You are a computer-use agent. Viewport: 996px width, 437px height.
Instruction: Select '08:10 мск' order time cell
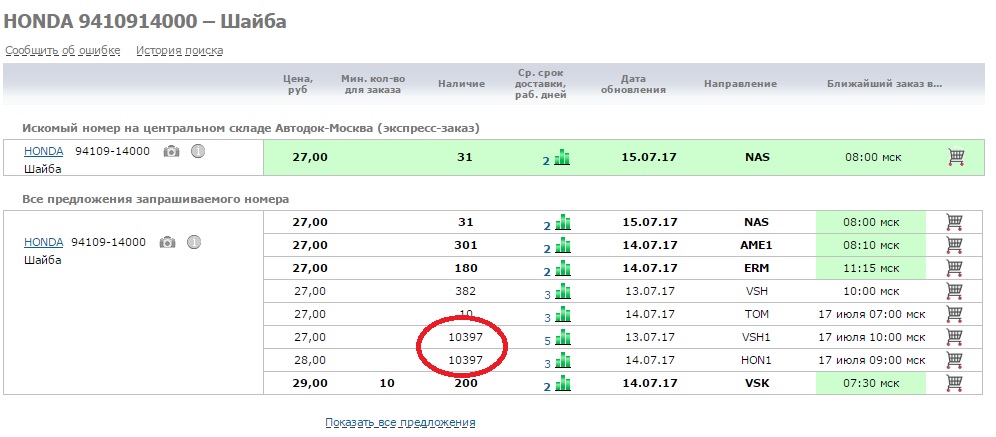click(872, 246)
